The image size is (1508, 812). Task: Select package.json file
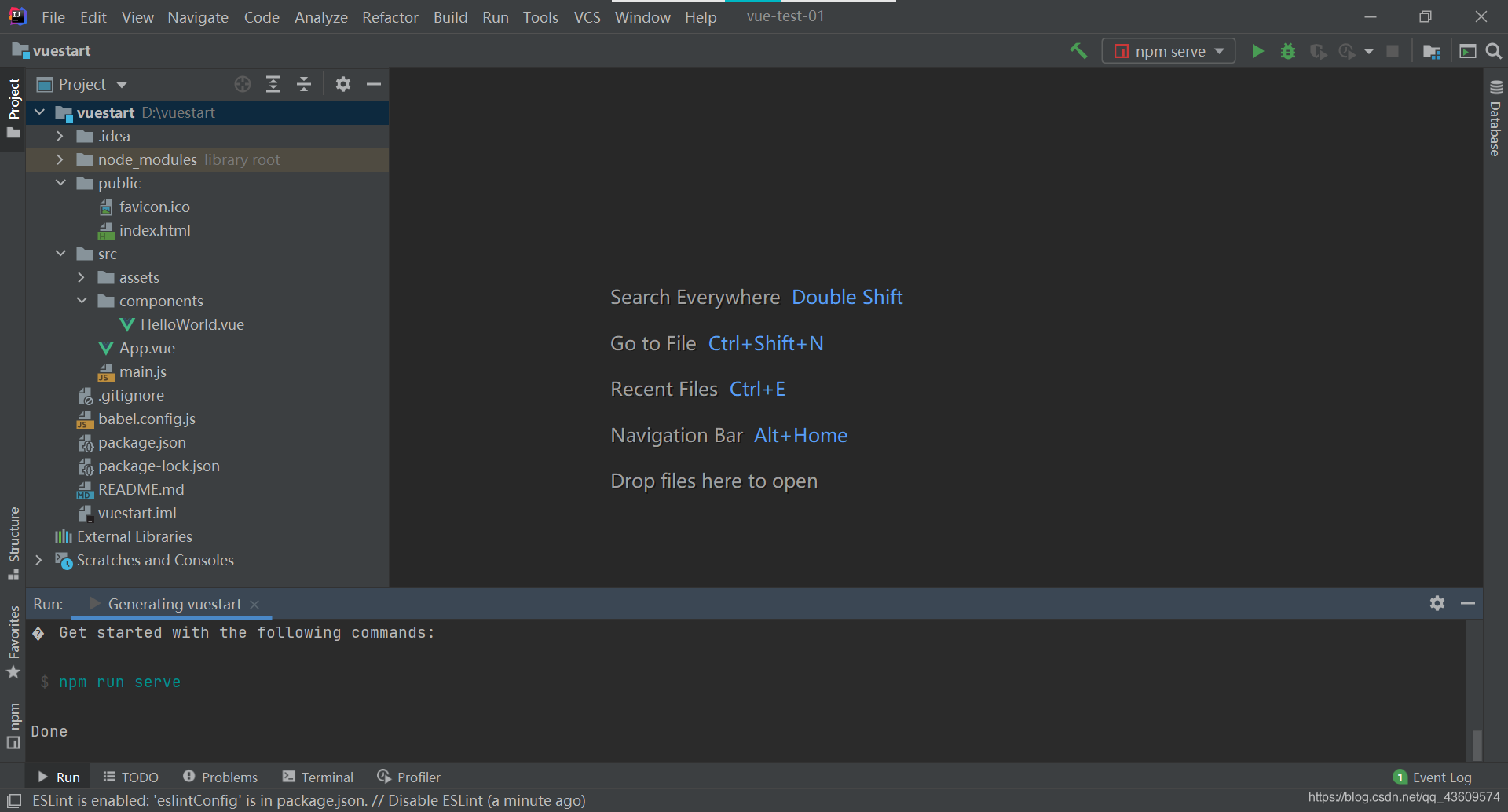point(141,442)
